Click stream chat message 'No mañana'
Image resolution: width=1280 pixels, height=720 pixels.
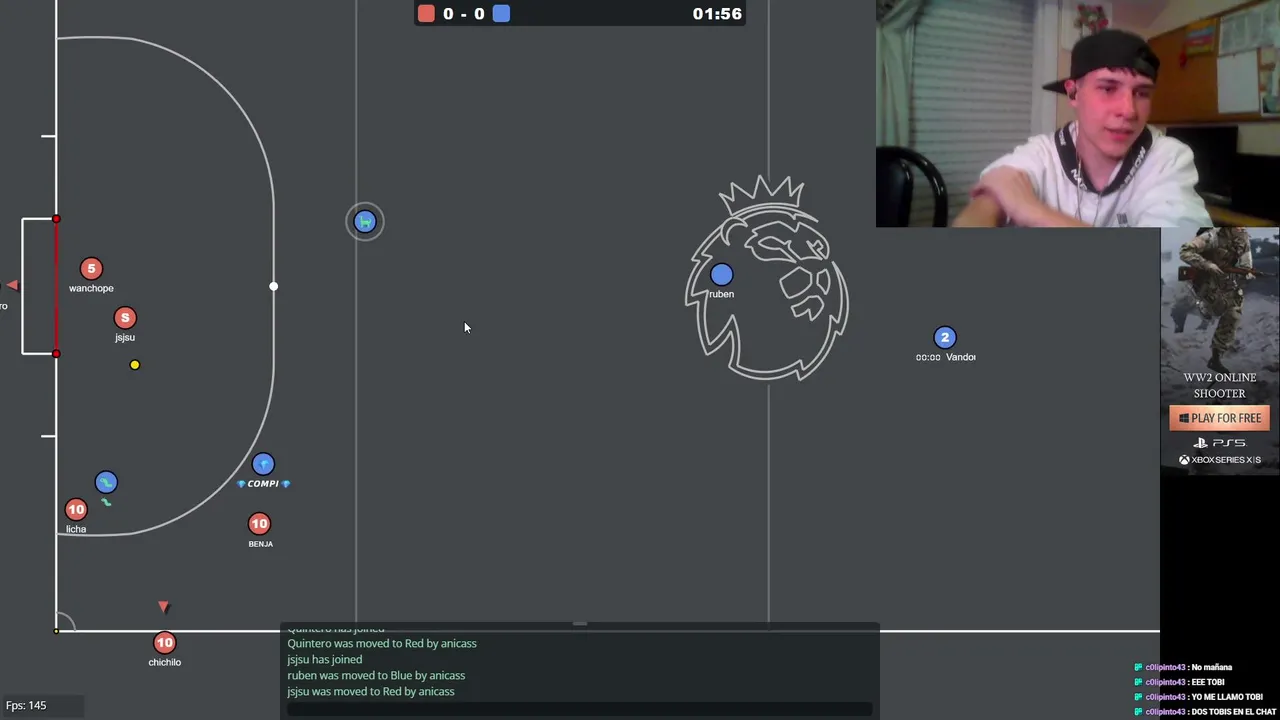pyautogui.click(x=1212, y=667)
